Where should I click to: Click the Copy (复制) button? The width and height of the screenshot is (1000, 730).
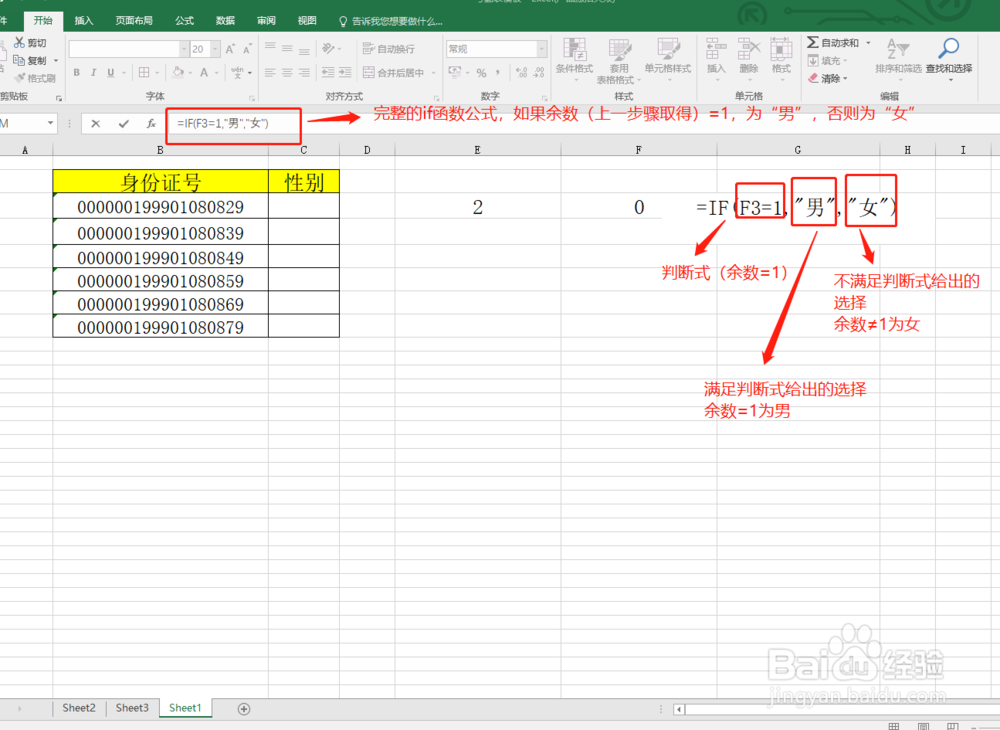(30, 61)
